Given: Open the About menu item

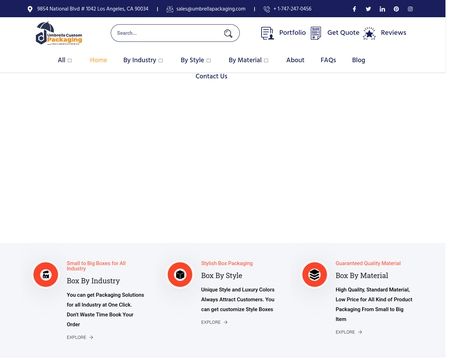Looking at the screenshot, I should (x=295, y=60).
